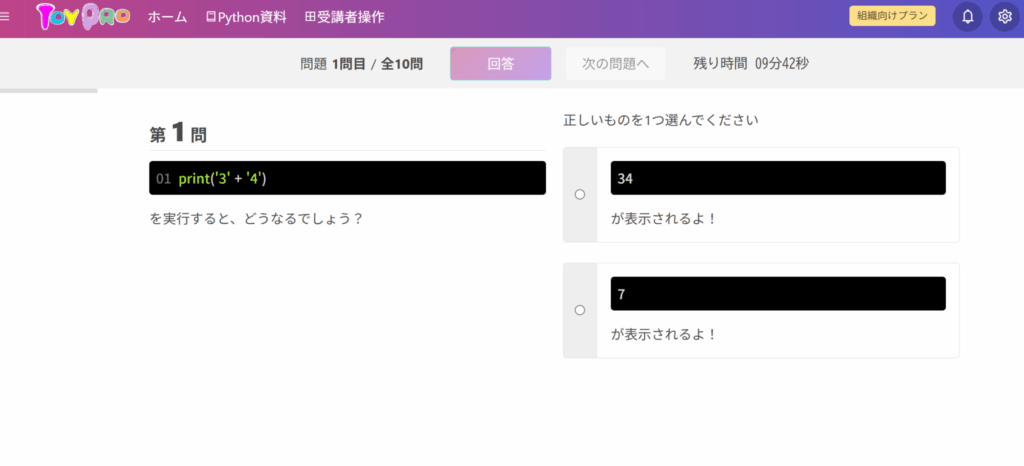
Task: Click the ToyPro logo
Action: coord(83,17)
